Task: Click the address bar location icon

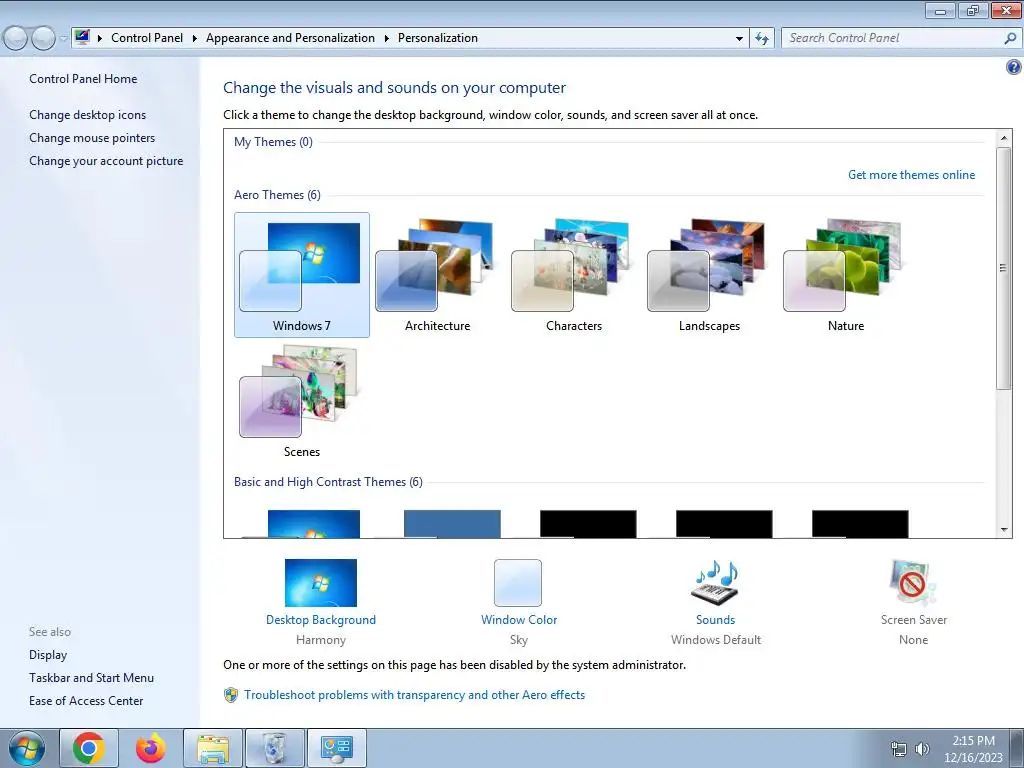Action: point(82,37)
